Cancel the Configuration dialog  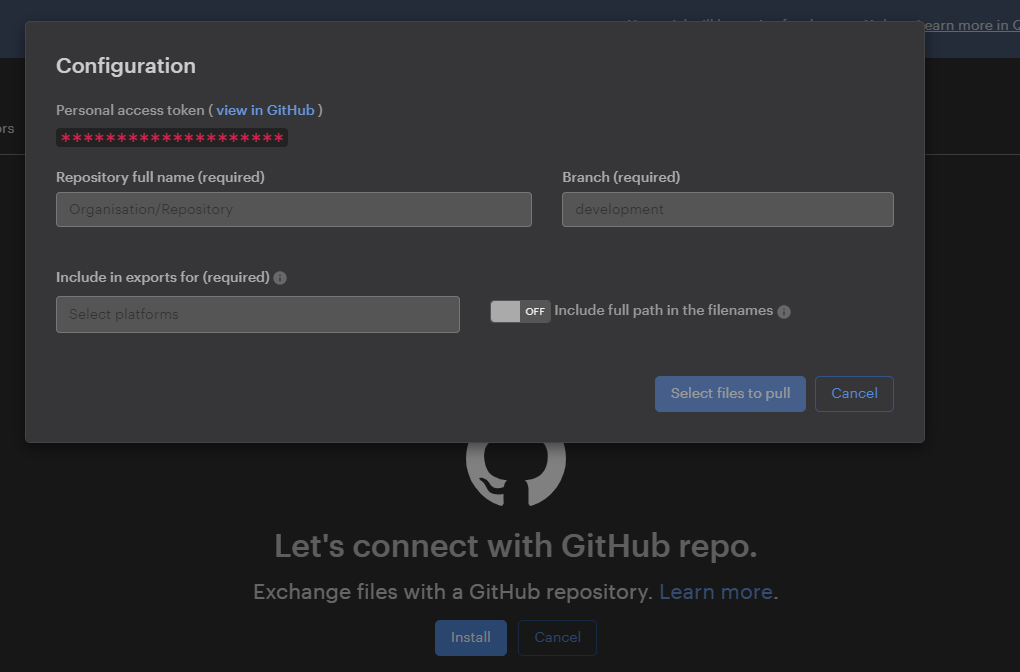click(854, 394)
